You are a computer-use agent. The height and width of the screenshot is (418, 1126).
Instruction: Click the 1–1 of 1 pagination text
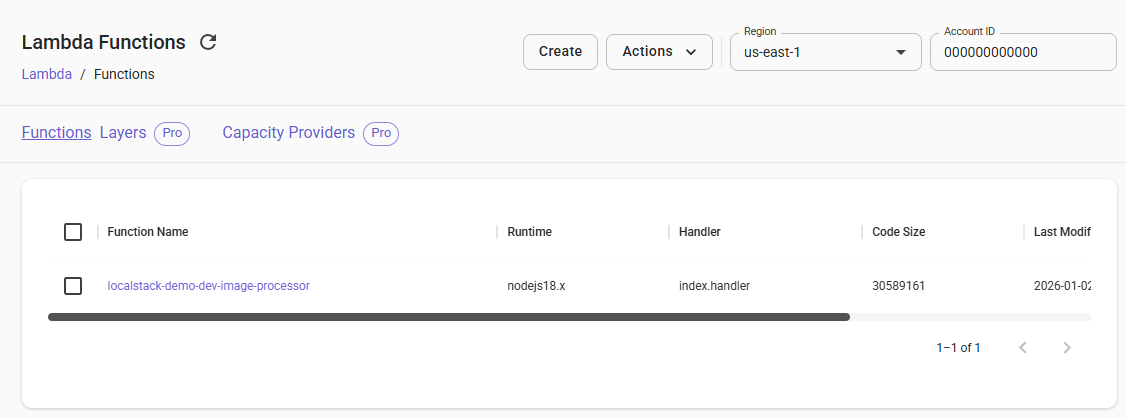tap(958, 348)
